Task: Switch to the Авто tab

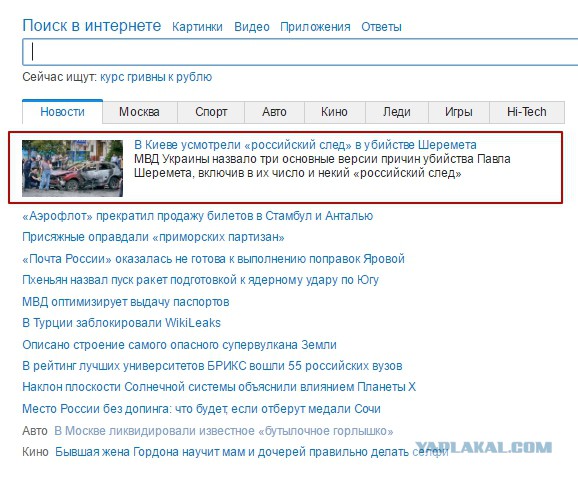Action: click(x=274, y=112)
